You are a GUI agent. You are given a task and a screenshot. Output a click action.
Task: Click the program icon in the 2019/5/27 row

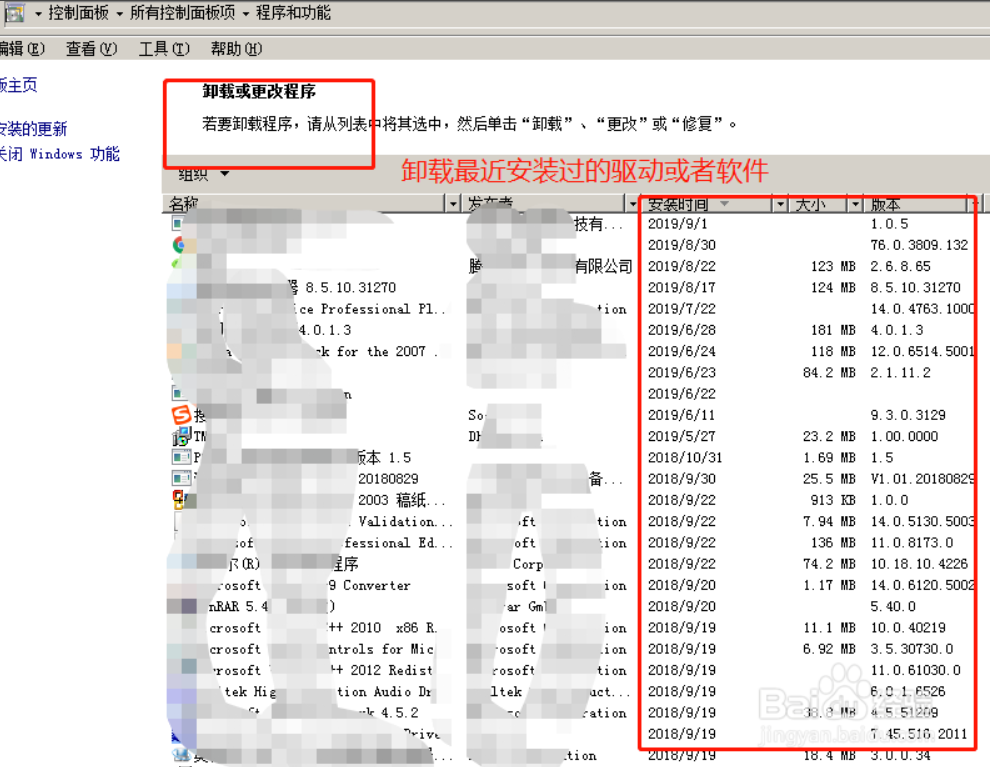pos(180,436)
